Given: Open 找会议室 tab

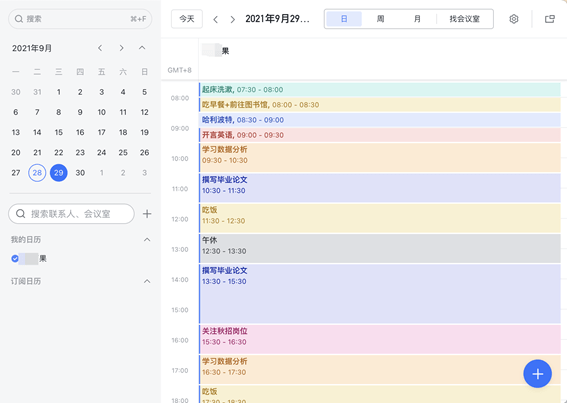Looking at the screenshot, I should (x=465, y=19).
